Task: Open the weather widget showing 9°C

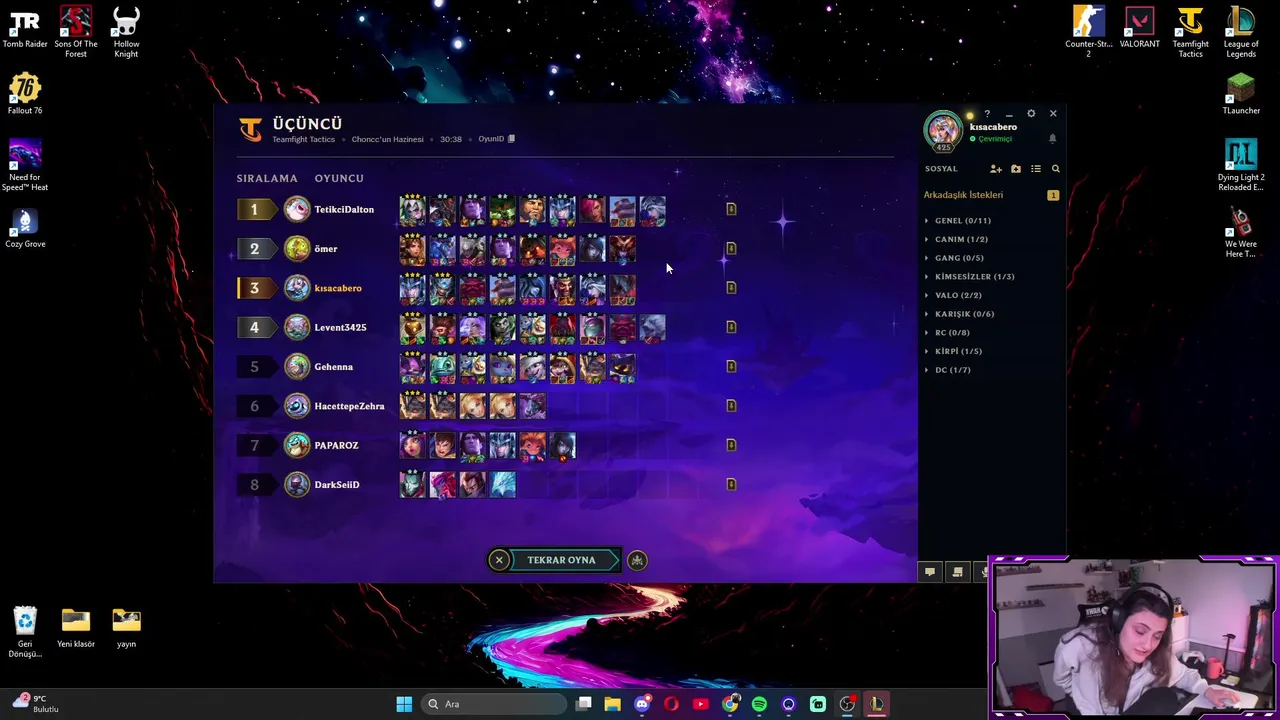Action: pos(35,704)
